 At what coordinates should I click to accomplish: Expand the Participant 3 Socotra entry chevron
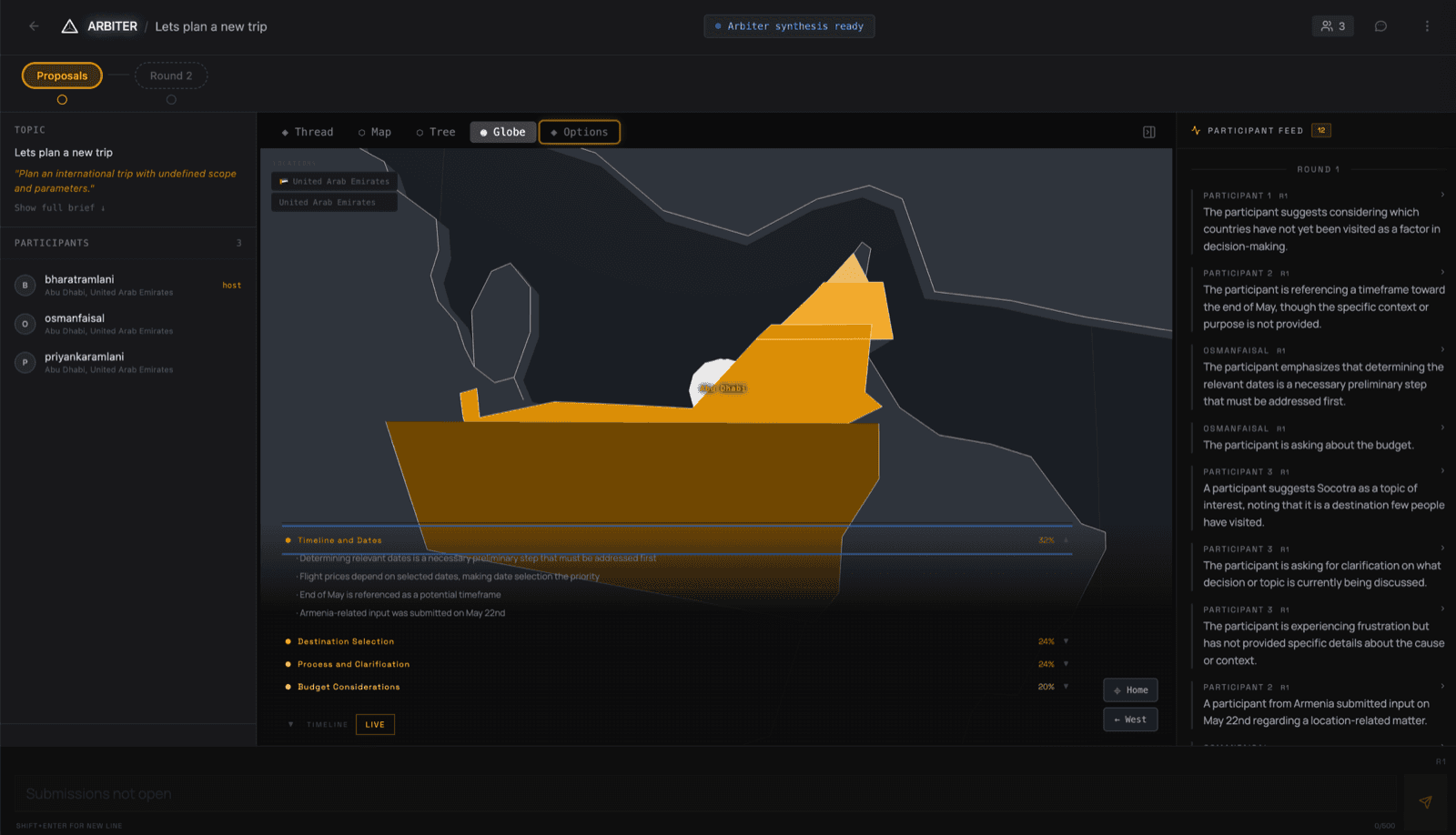pos(1442,470)
